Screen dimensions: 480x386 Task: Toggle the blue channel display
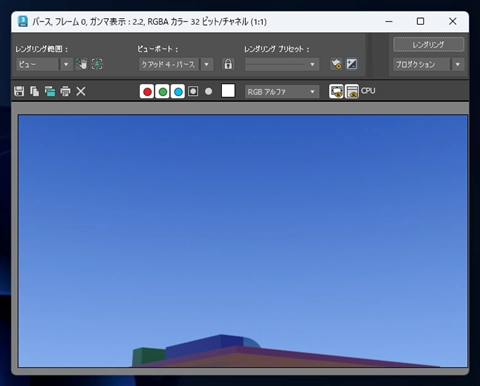click(178, 91)
